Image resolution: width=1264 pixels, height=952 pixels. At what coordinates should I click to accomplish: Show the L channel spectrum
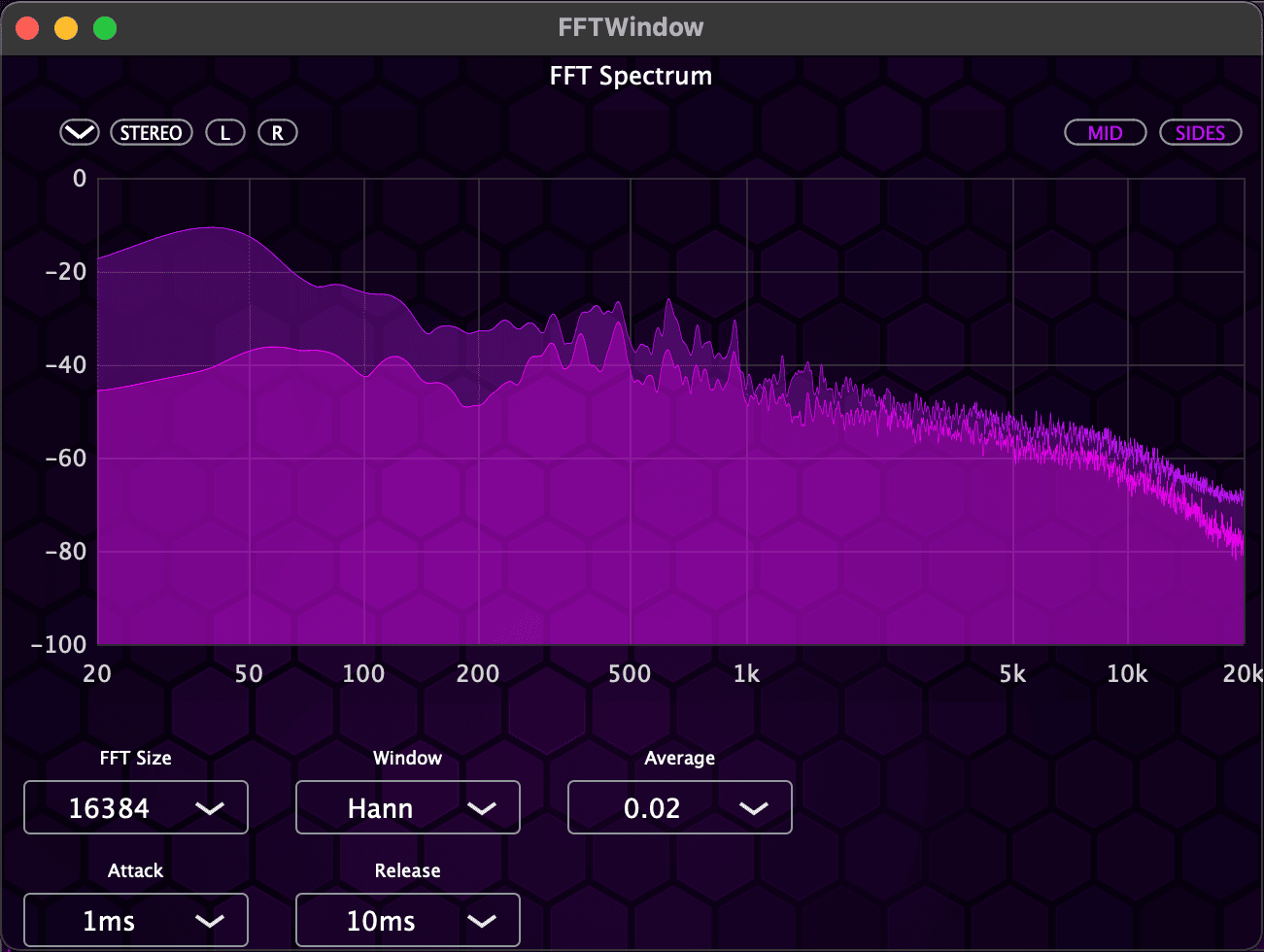pyautogui.click(x=224, y=132)
